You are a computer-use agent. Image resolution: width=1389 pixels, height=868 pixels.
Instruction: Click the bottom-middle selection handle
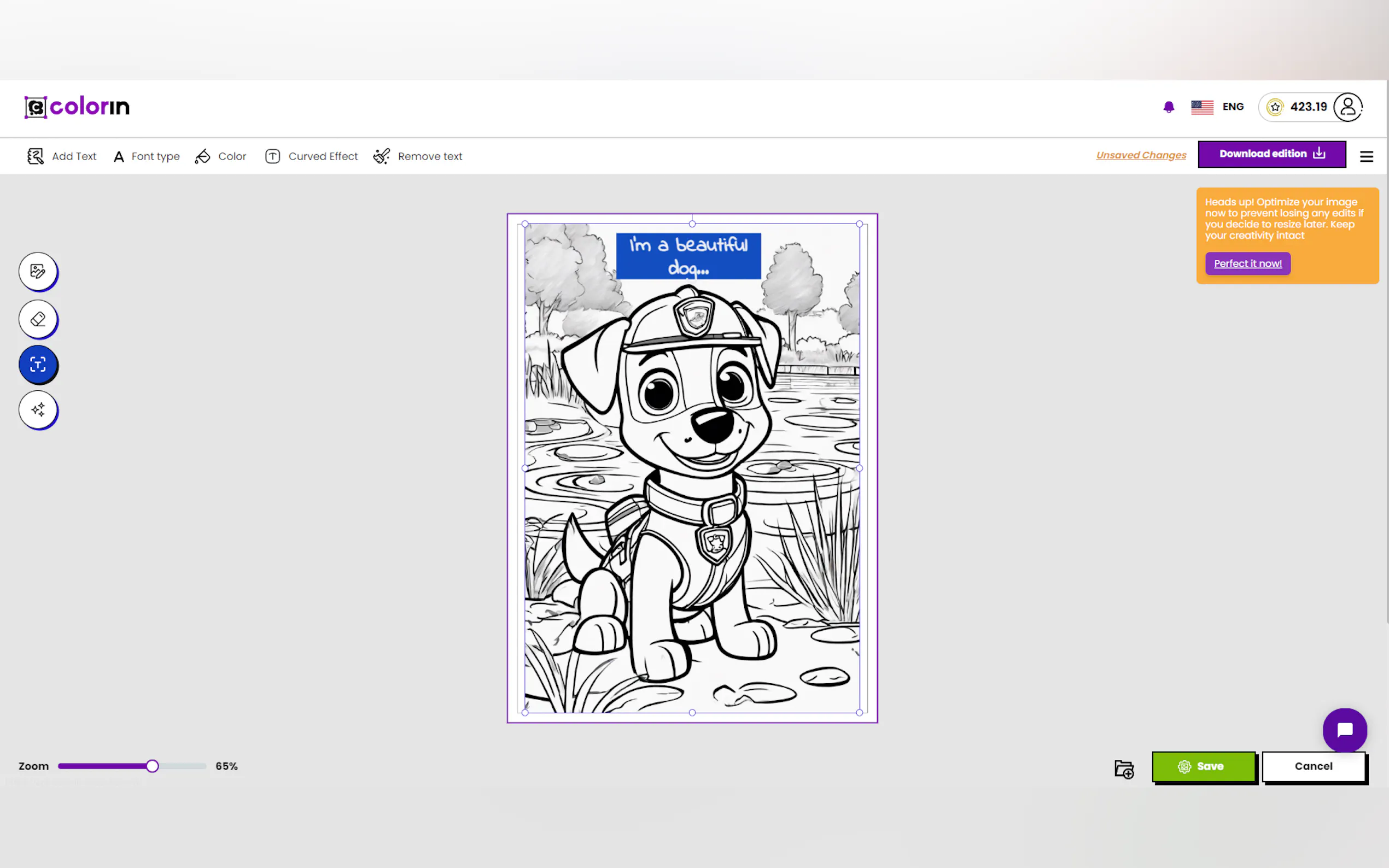pyautogui.click(x=692, y=712)
